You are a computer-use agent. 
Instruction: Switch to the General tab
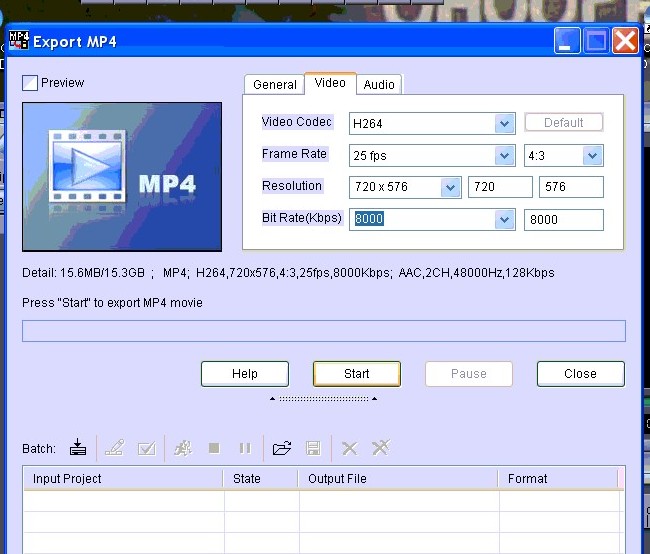[274, 85]
